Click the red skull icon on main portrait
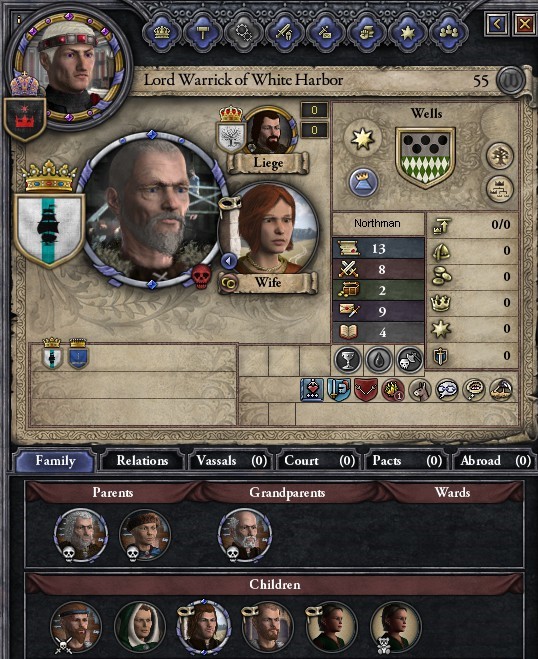This screenshot has height=659, width=538. (201, 276)
